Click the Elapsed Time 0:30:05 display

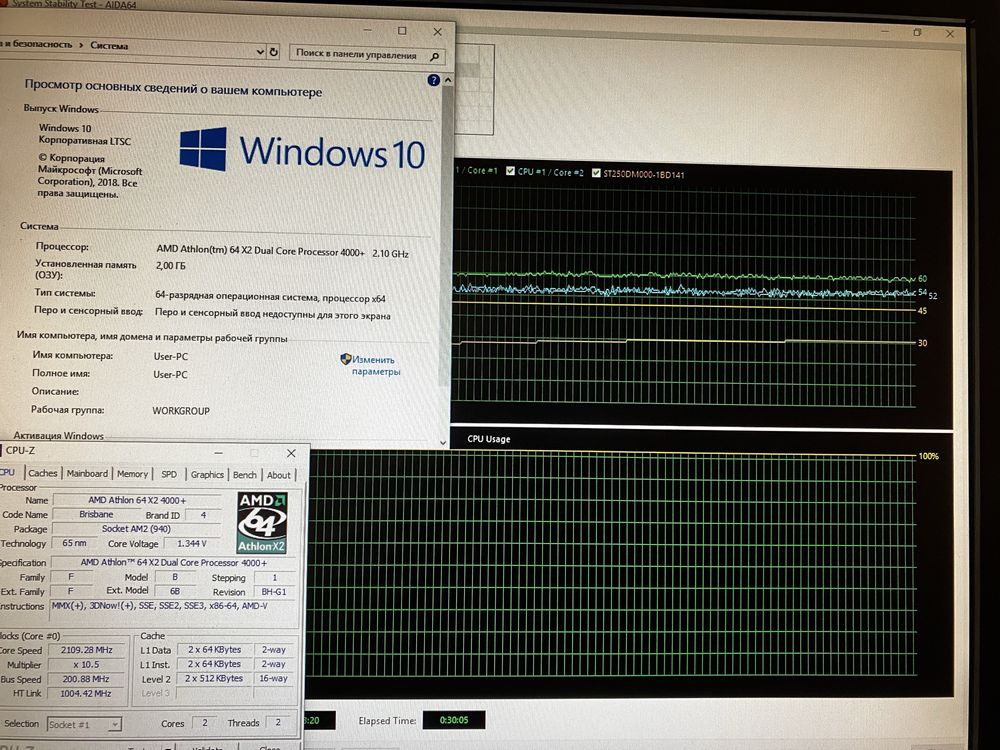tap(454, 720)
